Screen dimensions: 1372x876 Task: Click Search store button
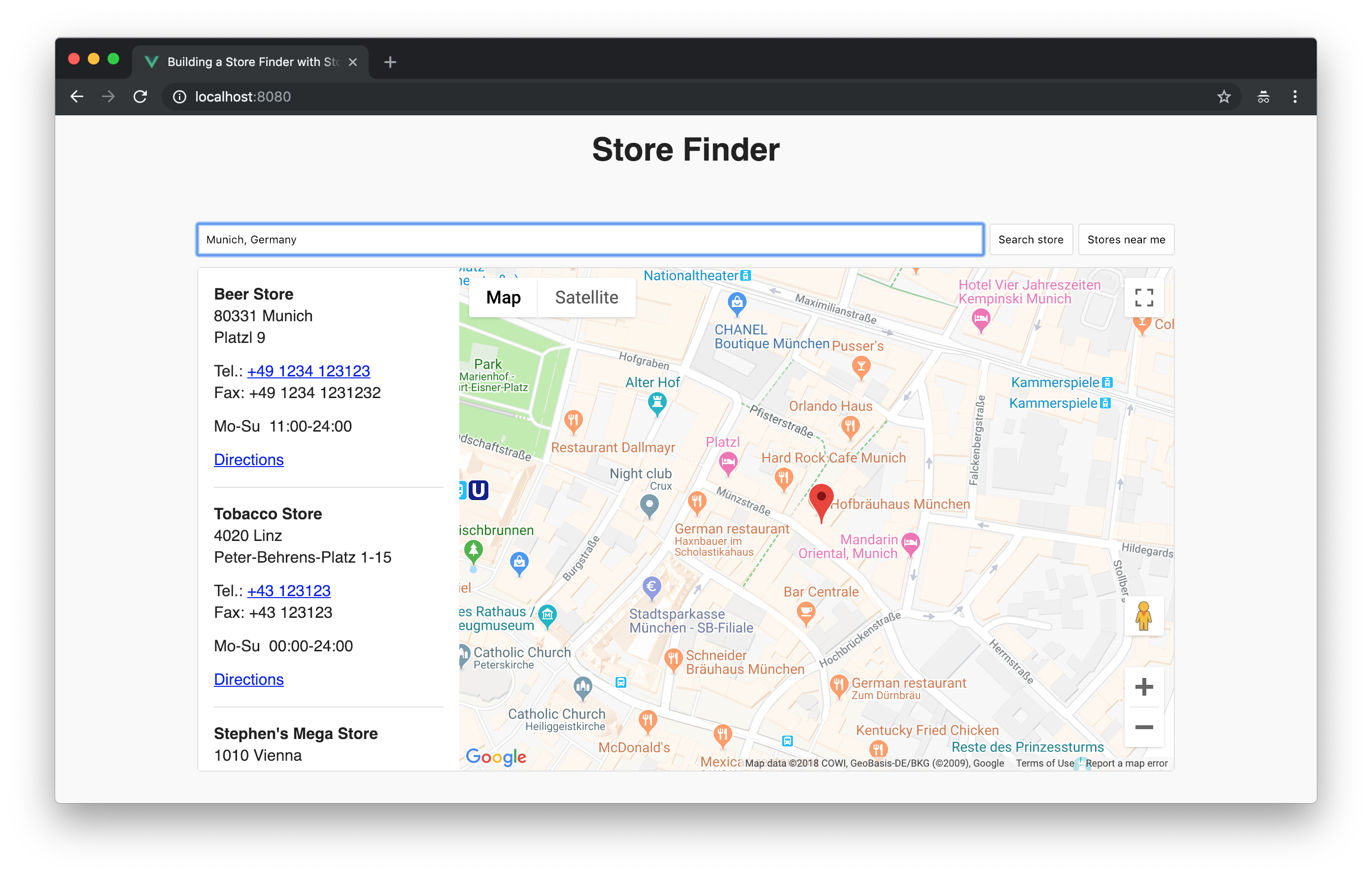coord(1031,239)
